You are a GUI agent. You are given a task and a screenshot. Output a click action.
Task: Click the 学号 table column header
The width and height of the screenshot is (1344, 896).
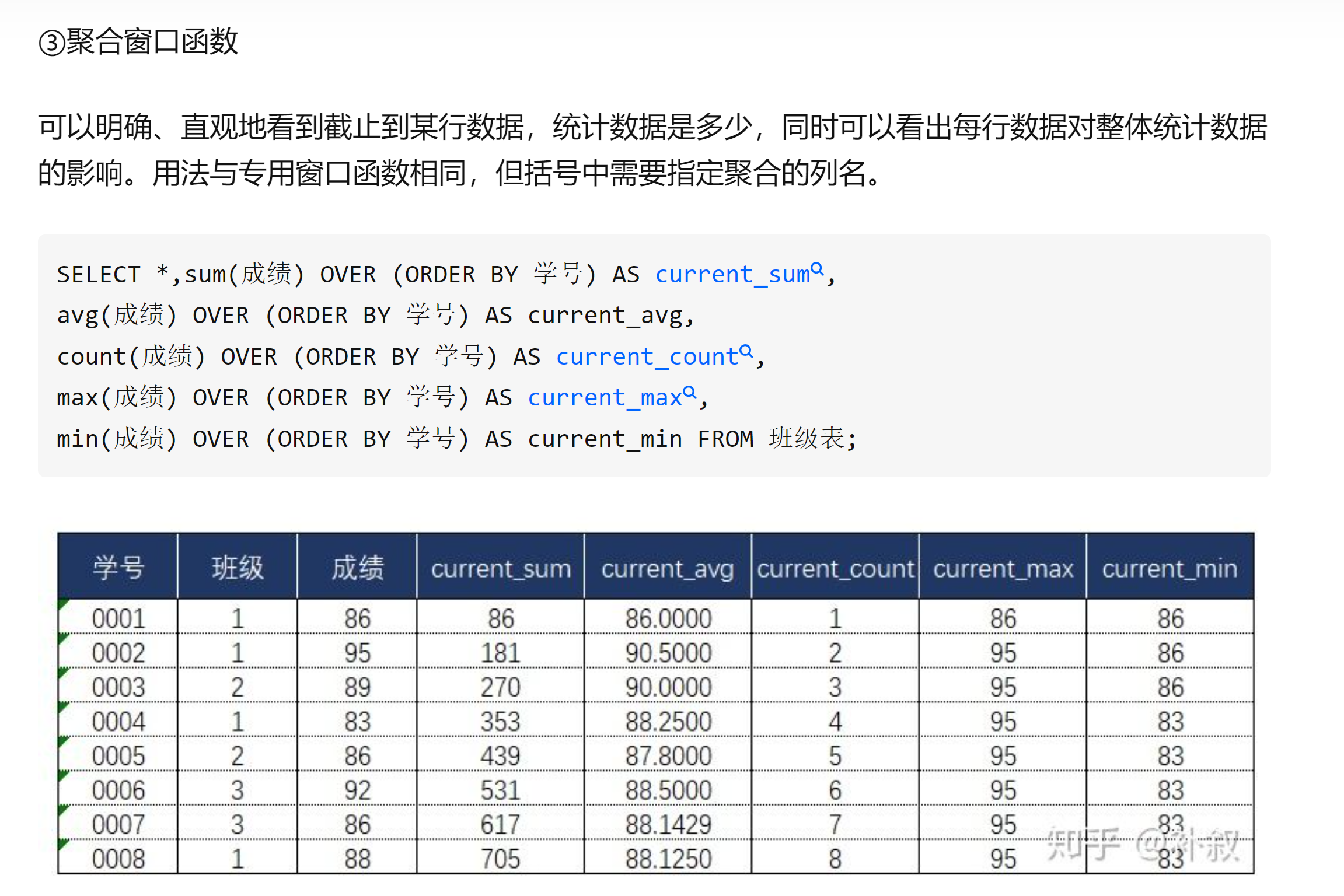(x=118, y=567)
